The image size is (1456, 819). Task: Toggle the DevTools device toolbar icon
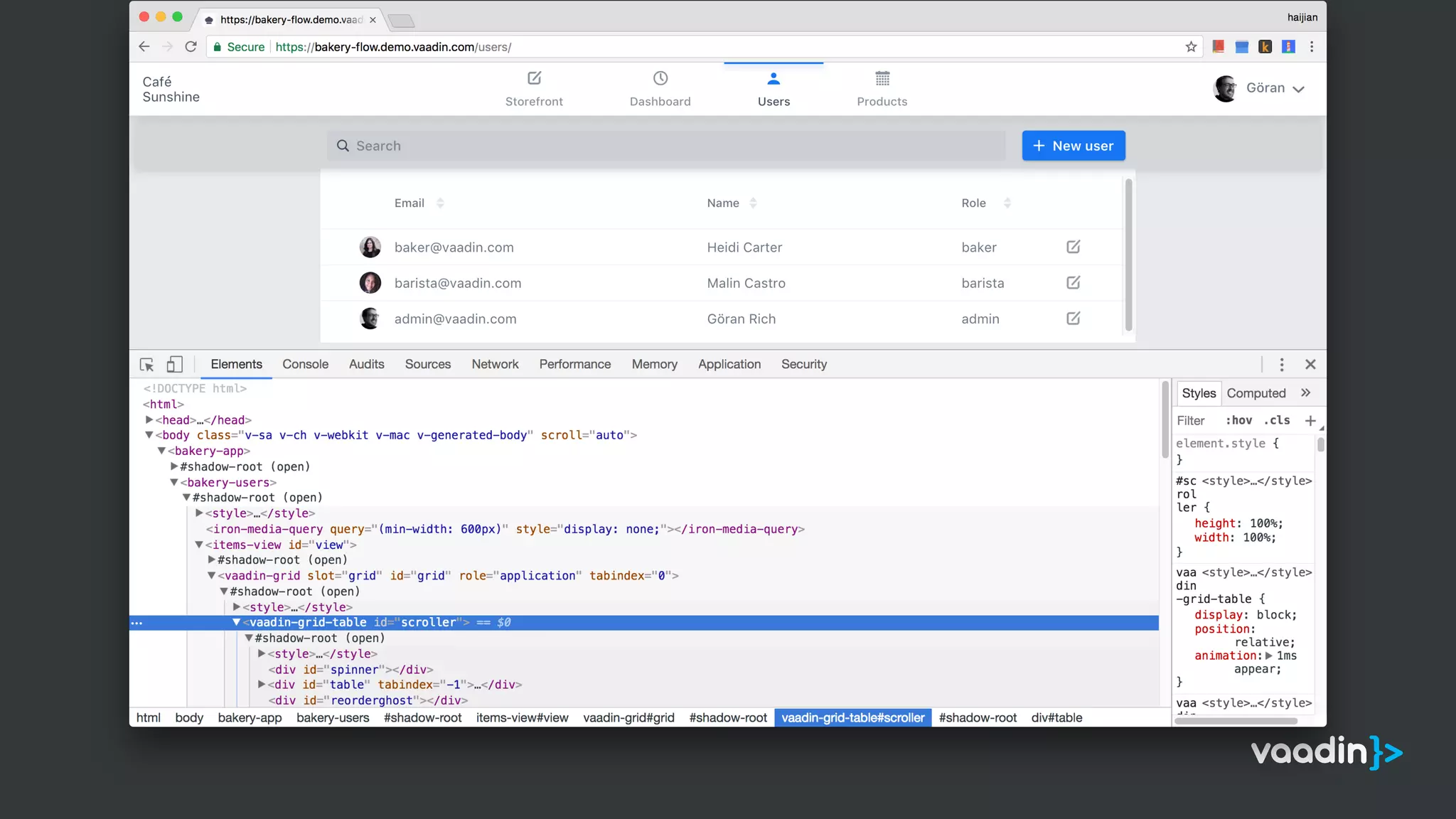[174, 365]
